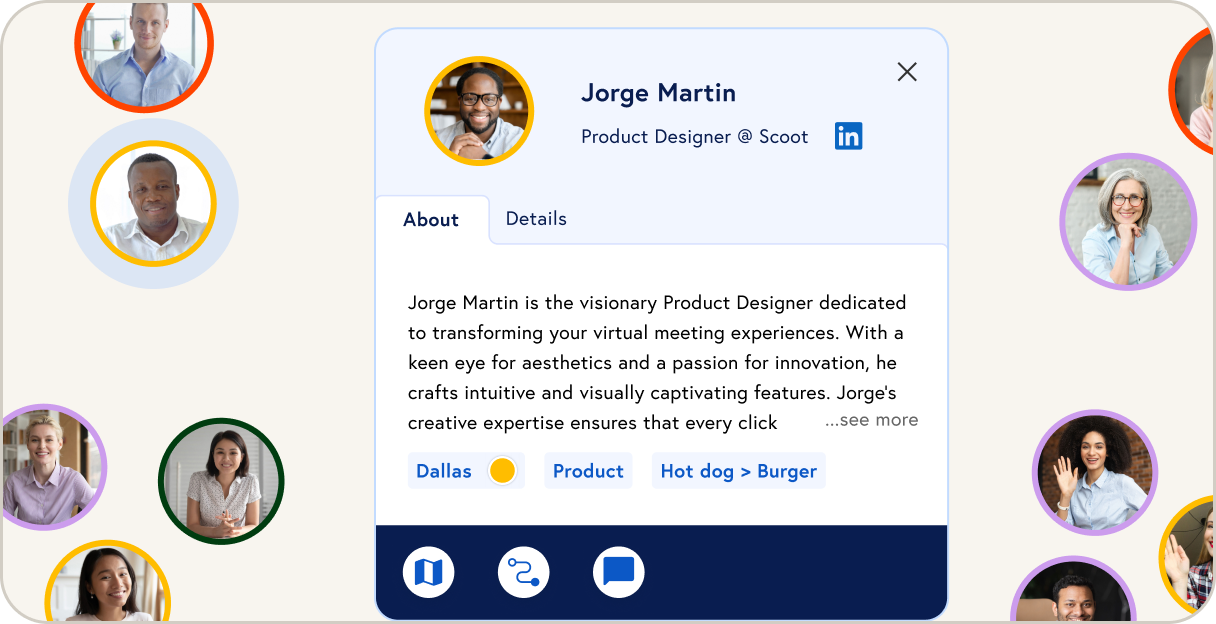
Task: Click the map icon in the bottom bar
Action: coord(429,573)
